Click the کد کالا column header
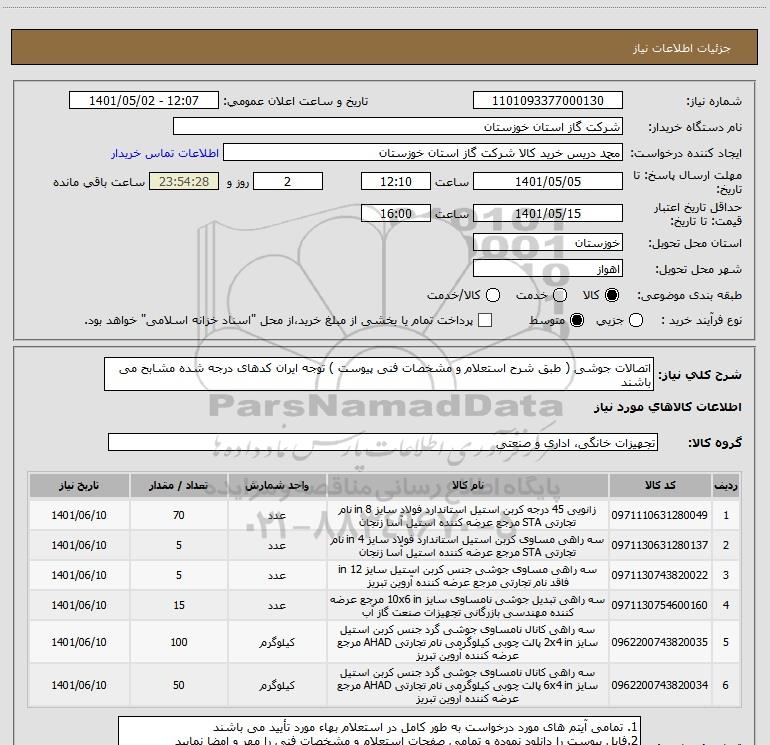The width and height of the screenshot is (770, 745). [x=660, y=486]
